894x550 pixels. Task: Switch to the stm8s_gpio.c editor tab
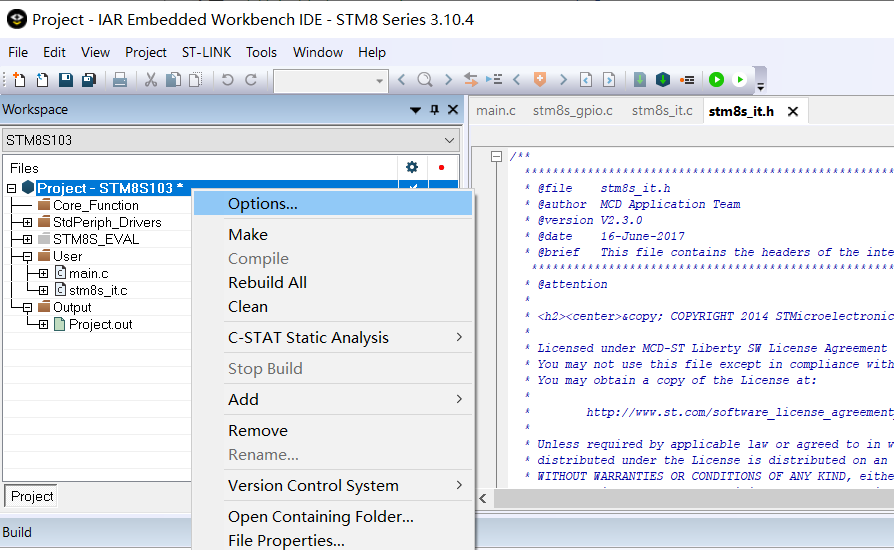(572, 111)
